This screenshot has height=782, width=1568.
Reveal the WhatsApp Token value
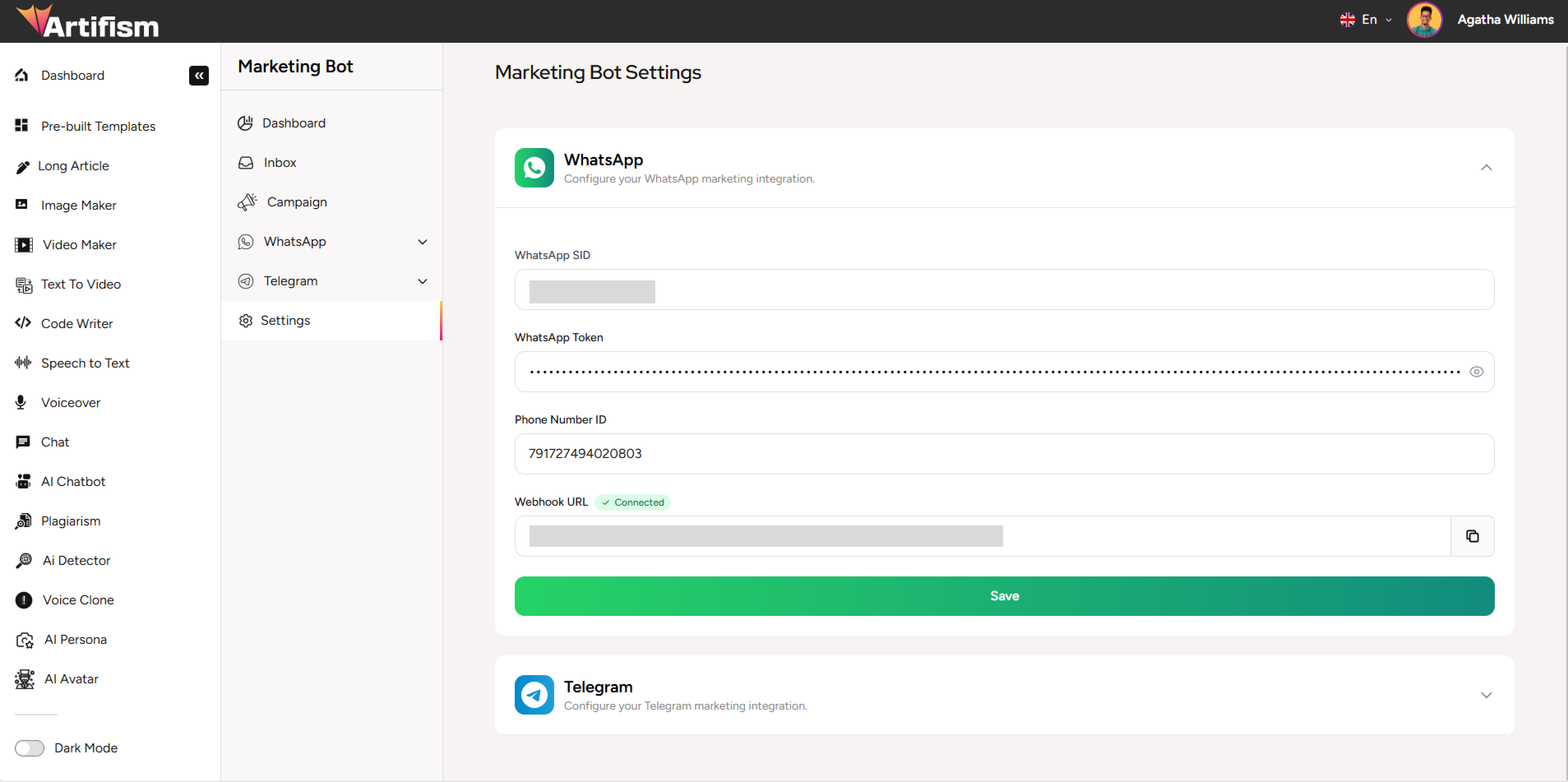tap(1477, 371)
